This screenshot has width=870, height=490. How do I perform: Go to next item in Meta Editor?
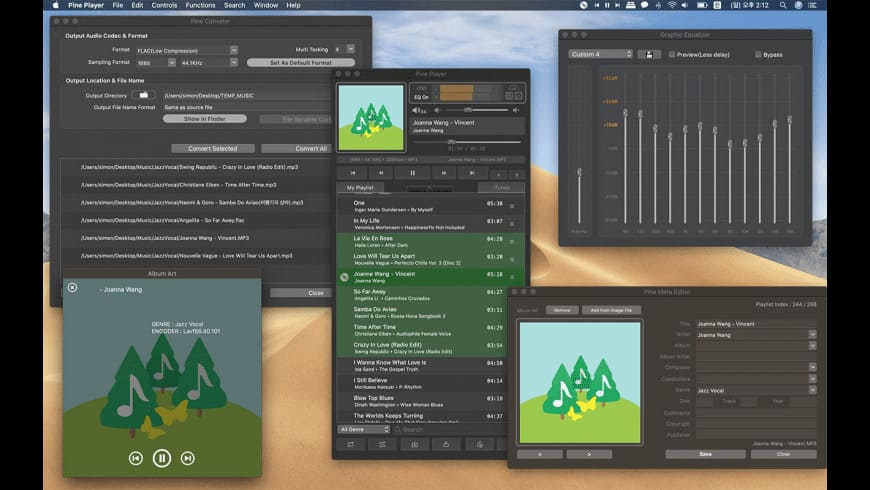coord(589,454)
